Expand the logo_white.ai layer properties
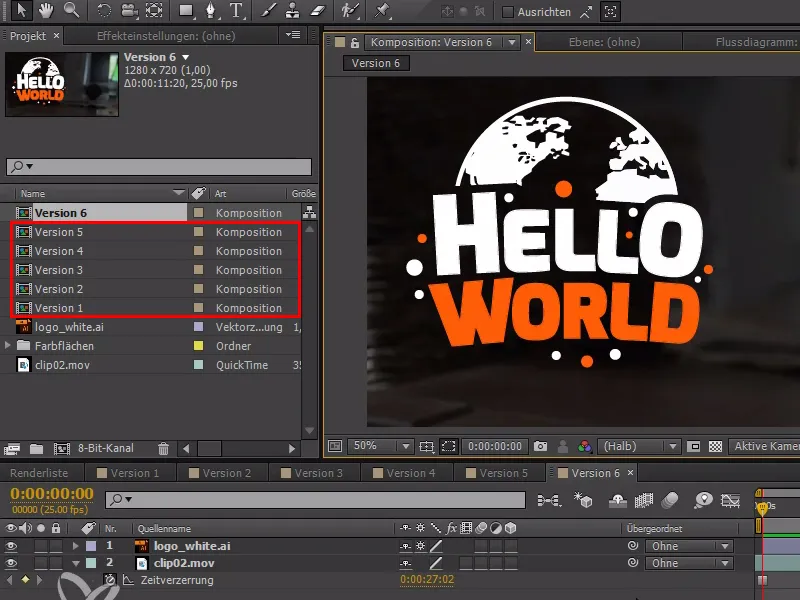The image size is (800, 600). coord(76,546)
